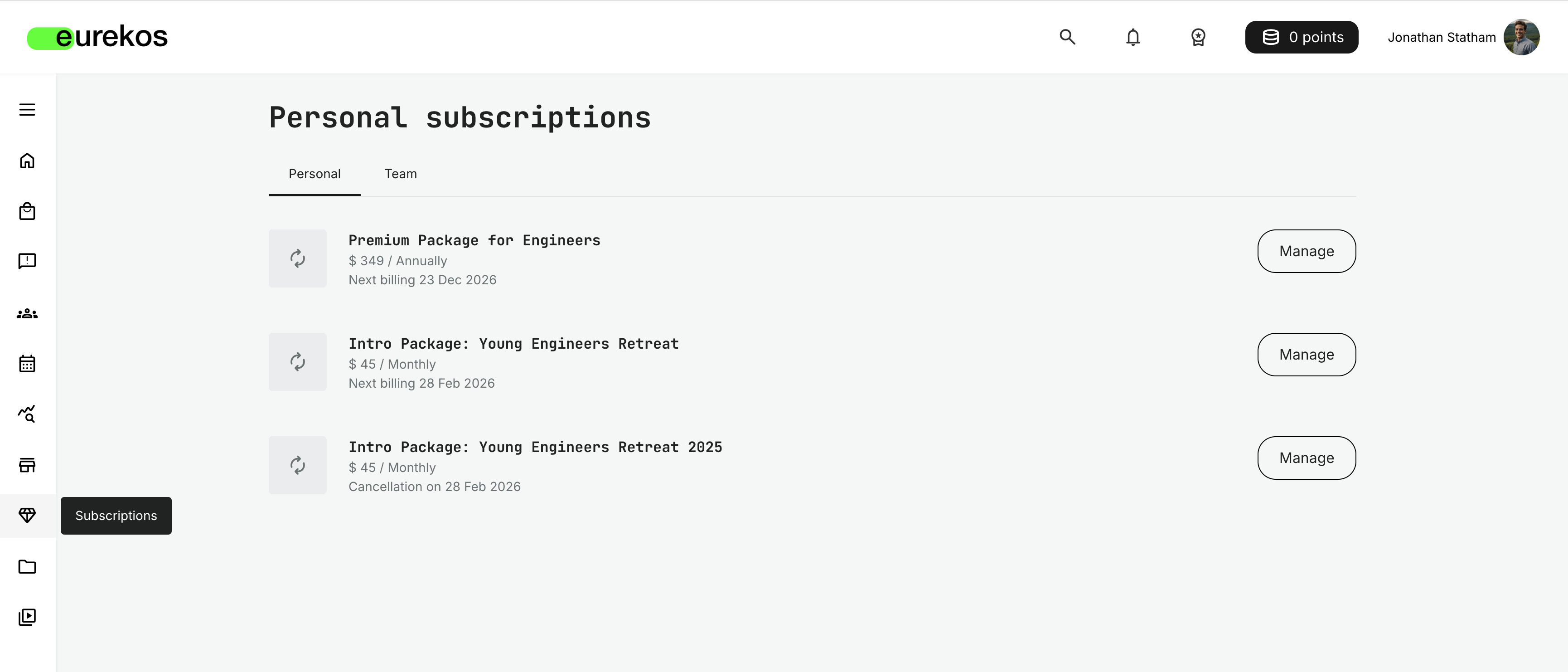This screenshot has height=672, width=1568.
Task: Select the shopping bag catalog icon
Action: (27, 211)
